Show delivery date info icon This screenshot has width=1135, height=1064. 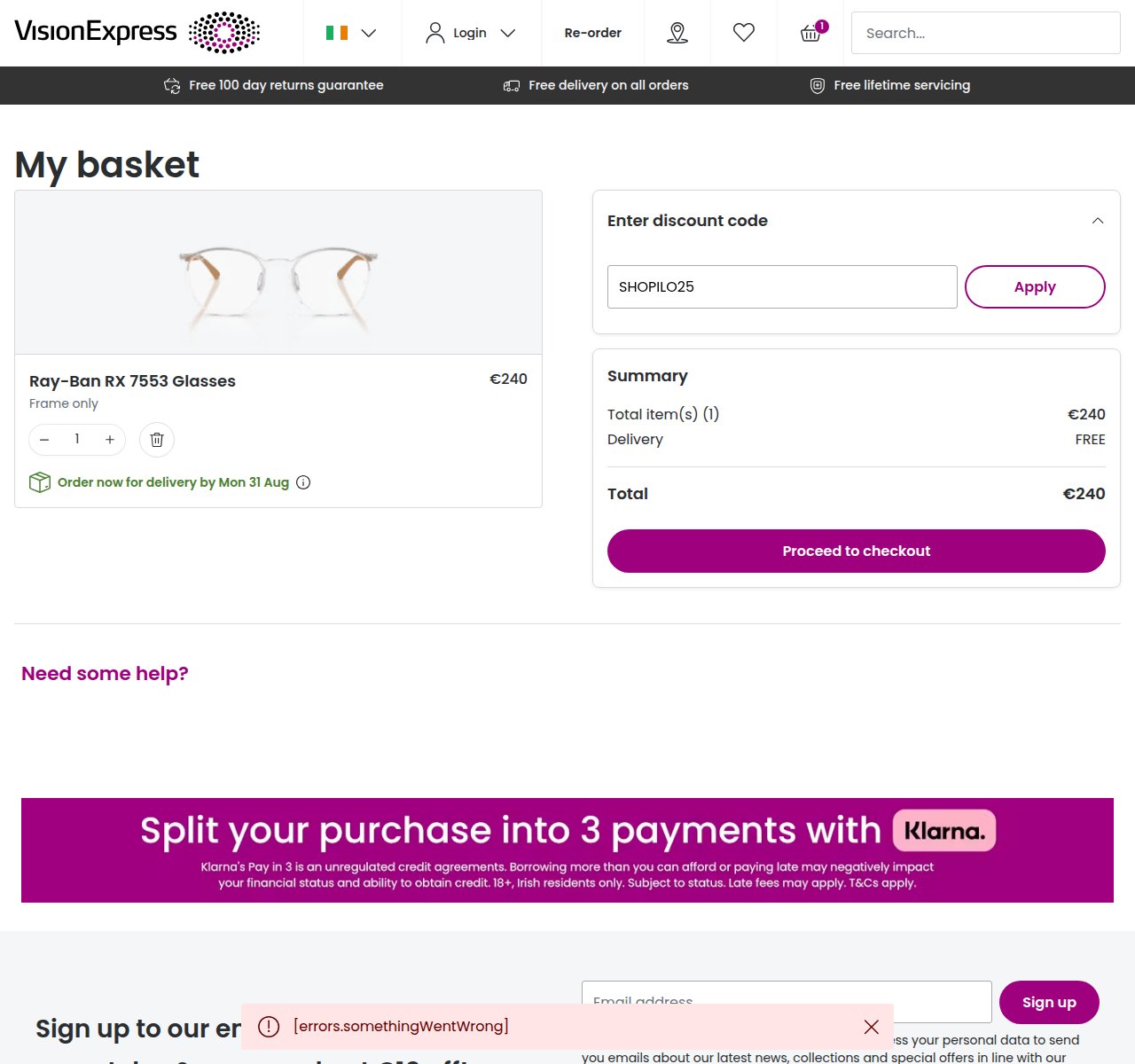tap(303, 482)
